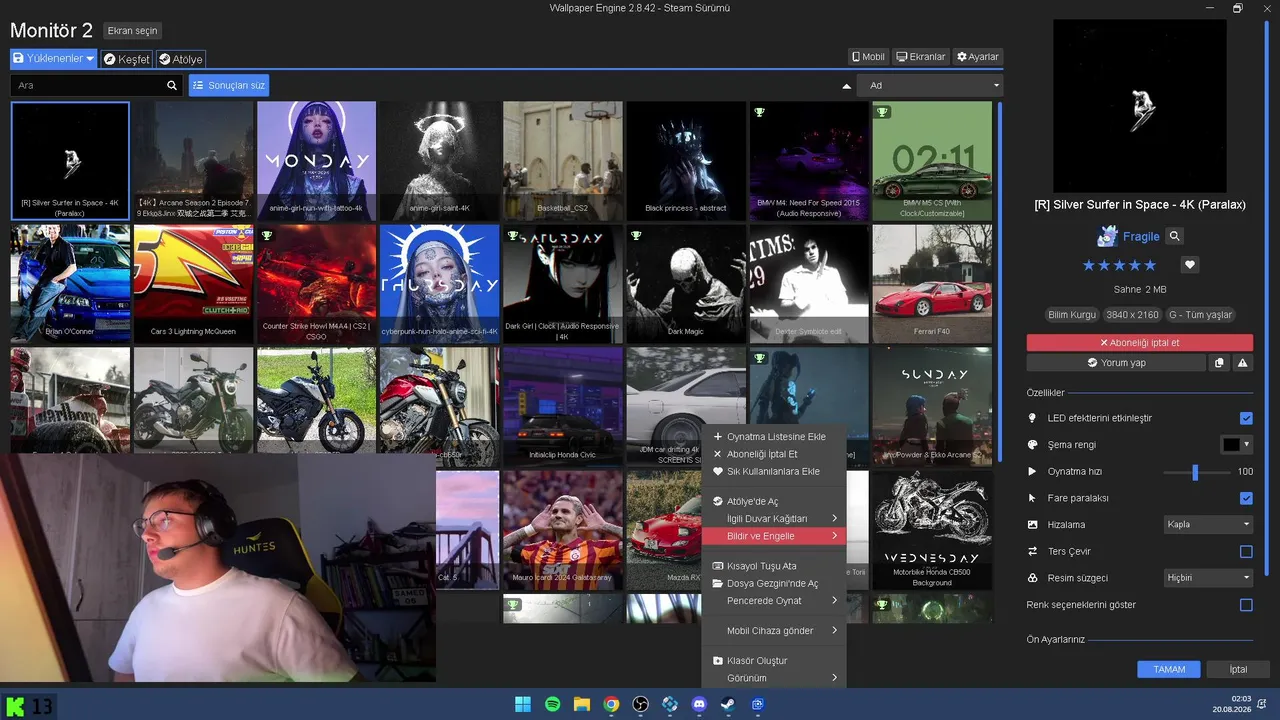Expand the Pencerede Oynat submenu
1280x720 pixels.
(x=774, y=601)
